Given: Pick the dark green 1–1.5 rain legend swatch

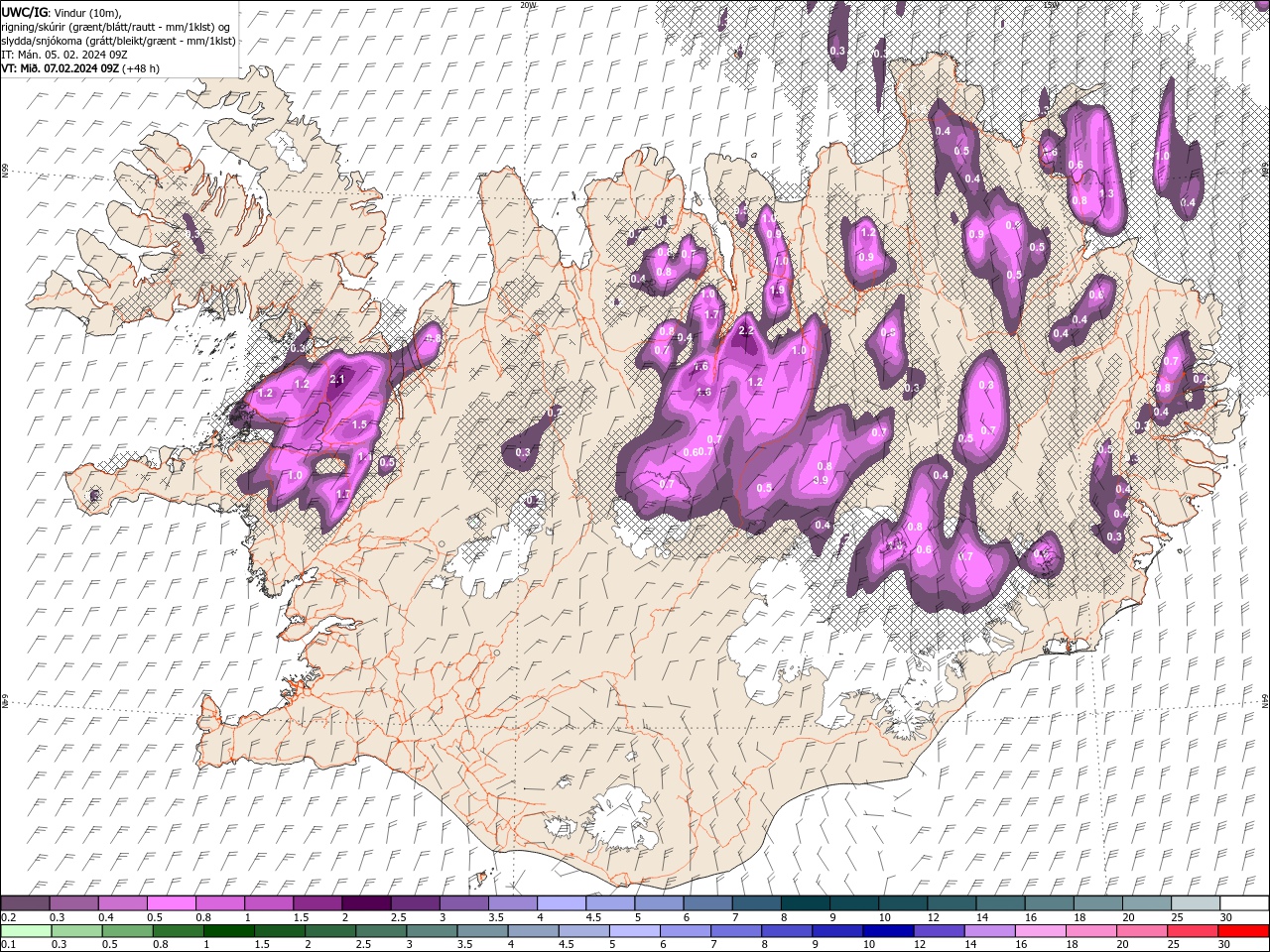Looking at the screenshot, I should (x=229, y=931).
